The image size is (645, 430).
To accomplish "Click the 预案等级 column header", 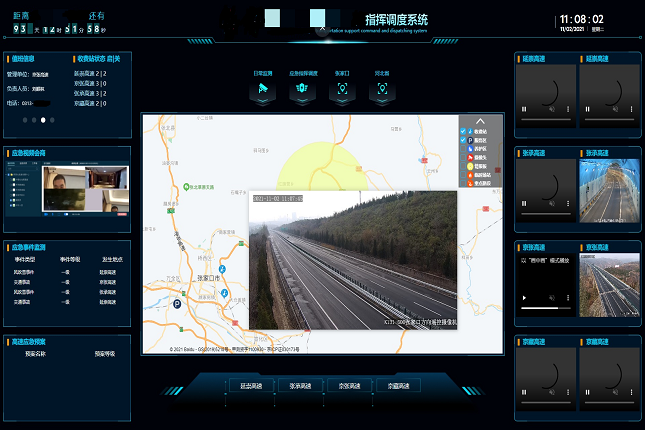I will coord(105,353).
